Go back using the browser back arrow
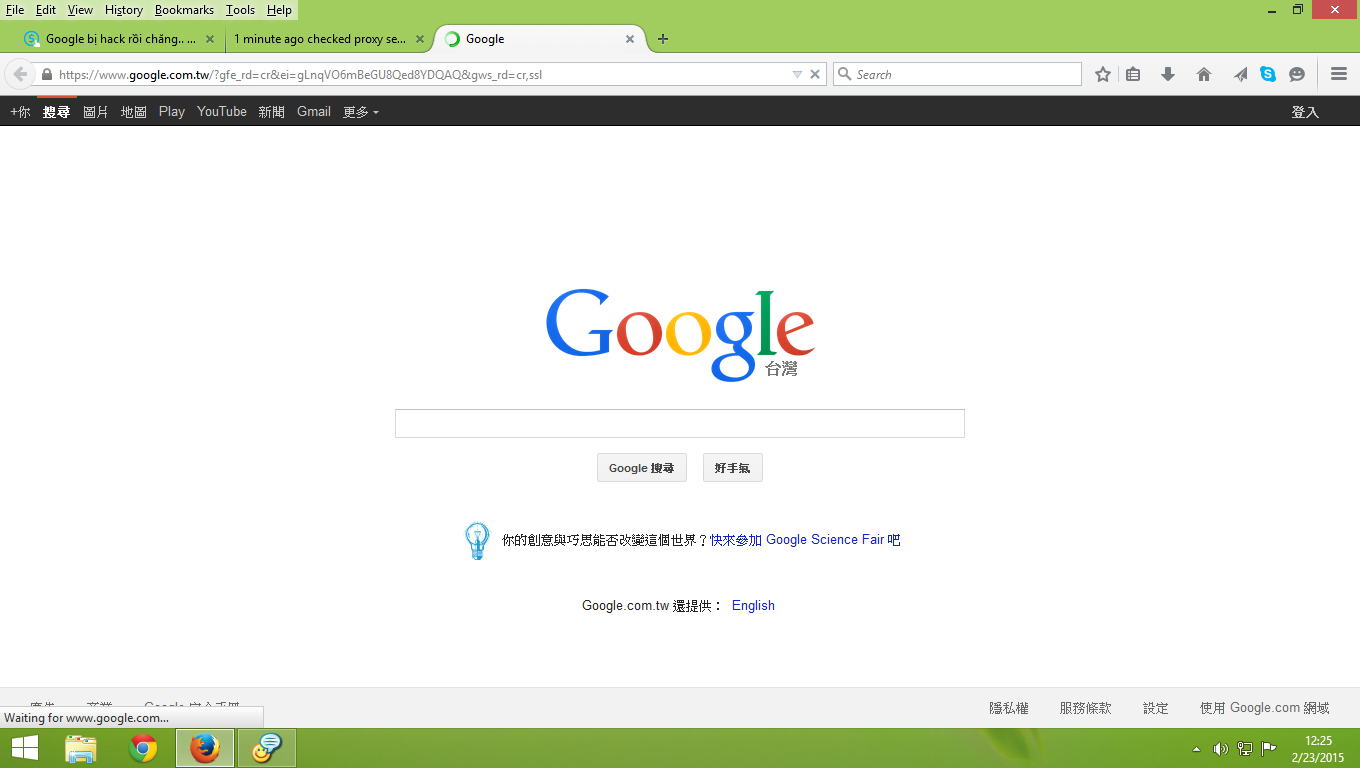This screenshot has height=768, width=1360. [20, 74]
